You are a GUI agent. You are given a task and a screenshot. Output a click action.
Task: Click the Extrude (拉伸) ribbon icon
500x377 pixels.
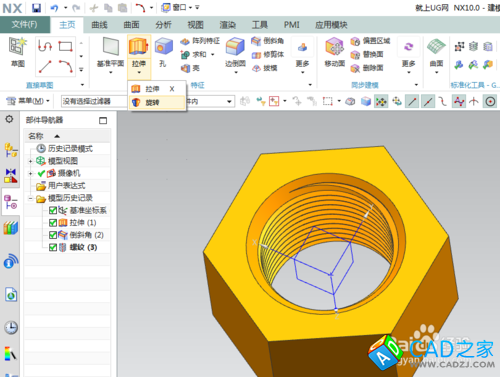pyautogui.click(x=139, y=47)
